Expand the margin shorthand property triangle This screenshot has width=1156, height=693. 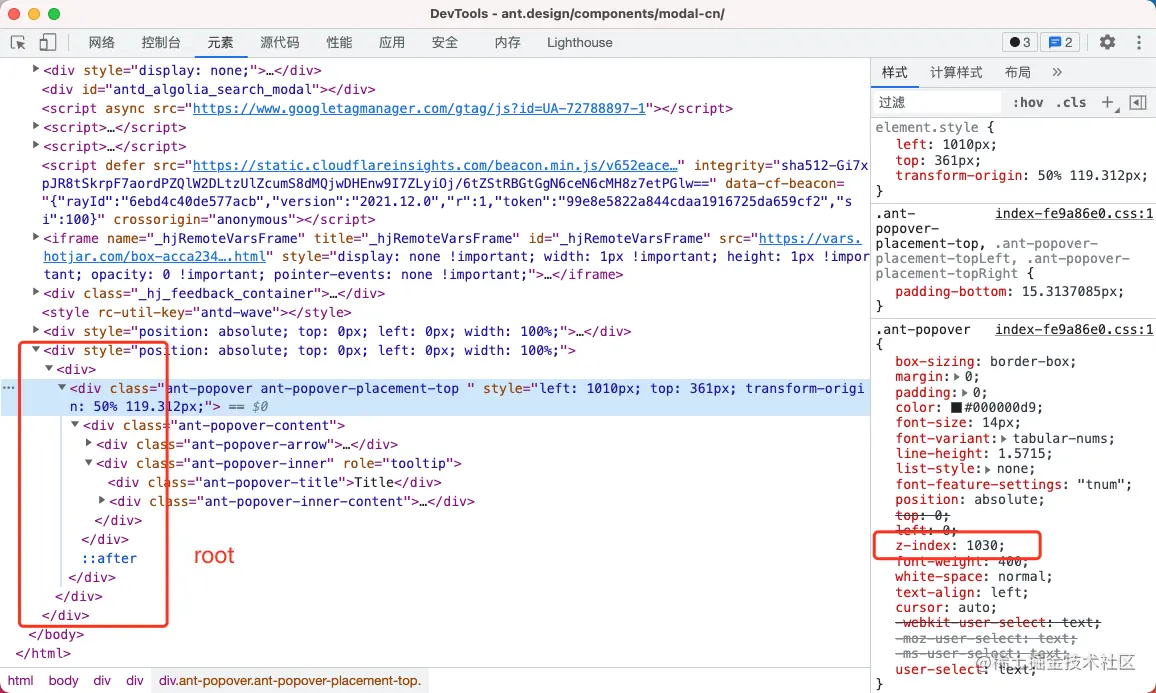[957, 377]
